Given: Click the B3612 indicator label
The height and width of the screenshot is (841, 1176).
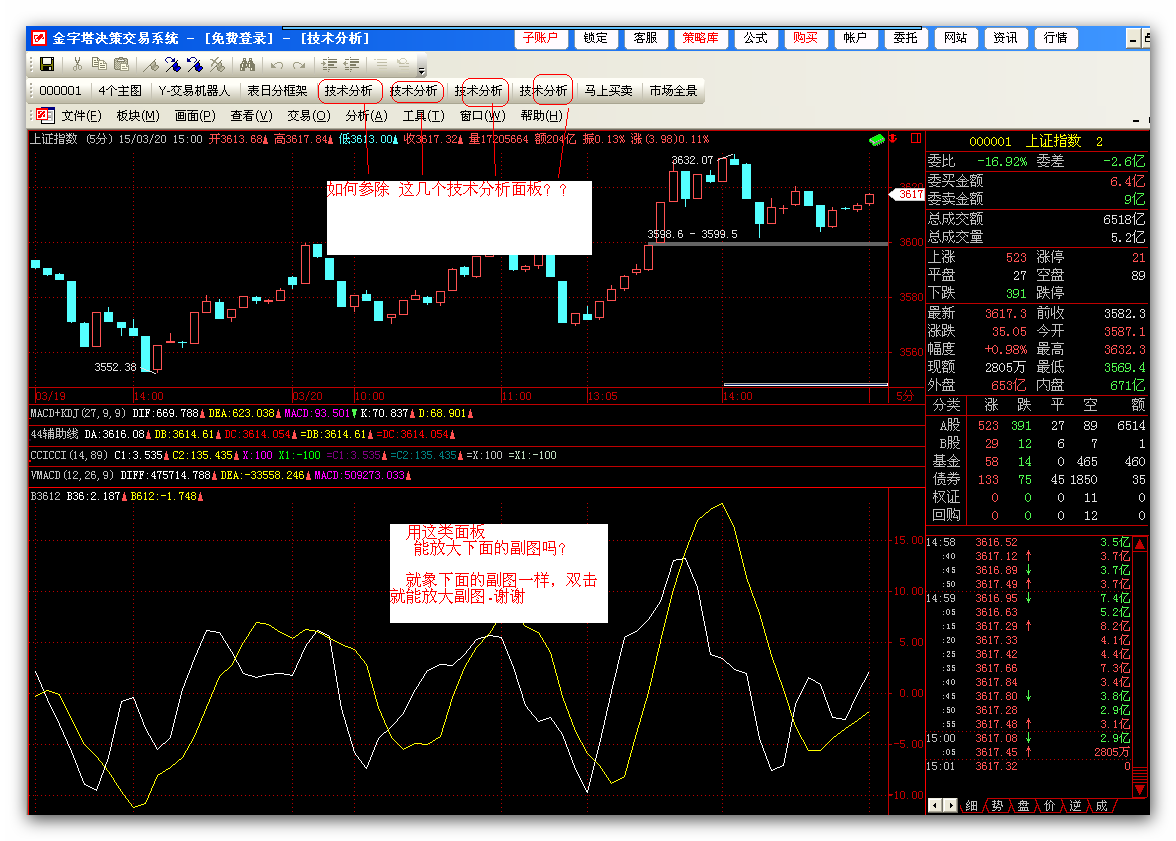Looking at the screenshot, I should pos(46,497).
